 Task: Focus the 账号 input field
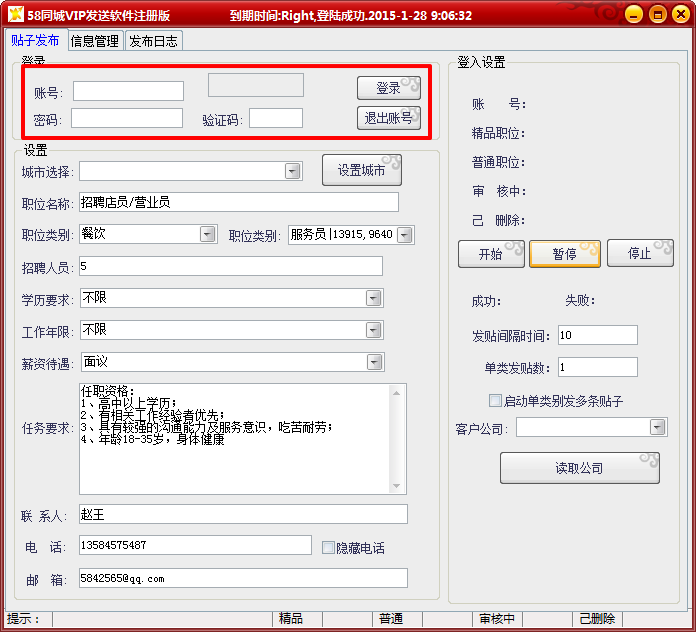tap(128, 91)
